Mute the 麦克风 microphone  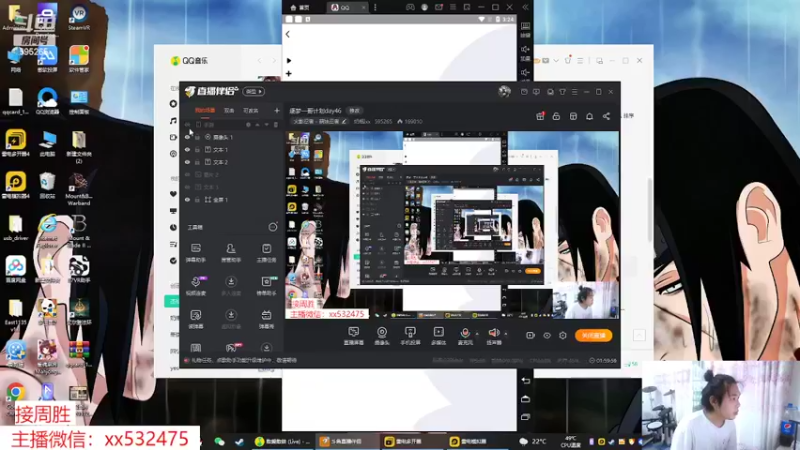[x=465, y=336]
